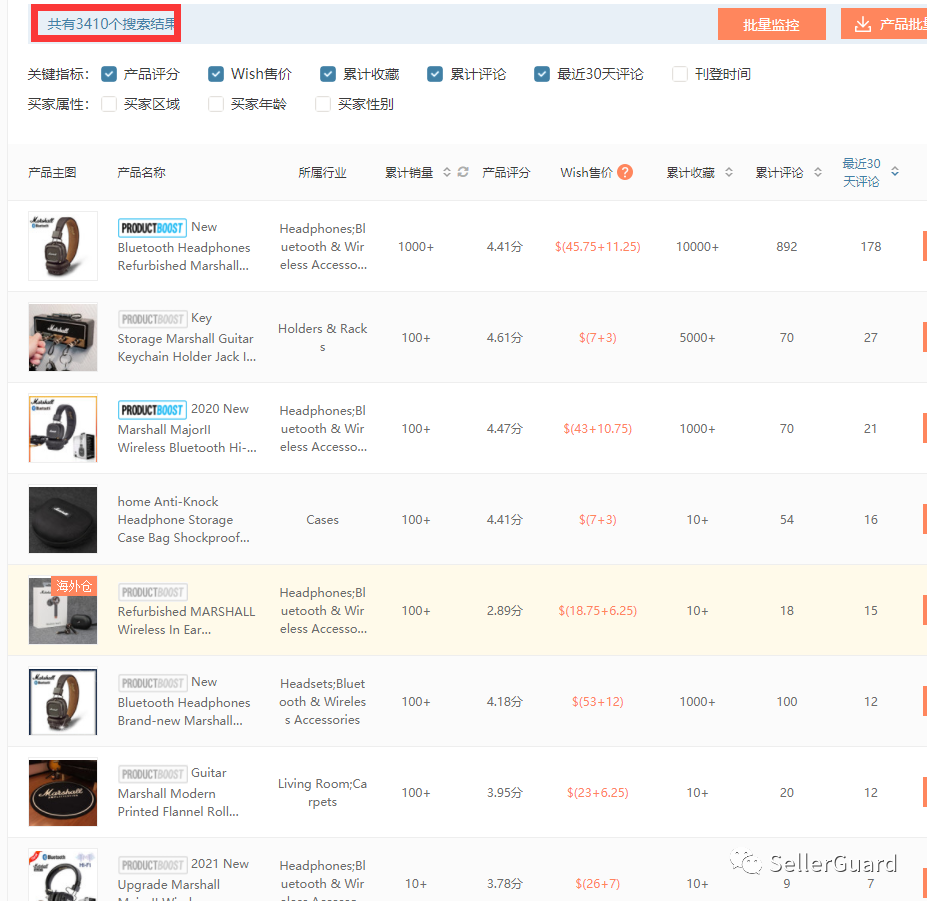Click price $(45.75+11.25)
Screen dimensions: 927x901
[598, 247]
